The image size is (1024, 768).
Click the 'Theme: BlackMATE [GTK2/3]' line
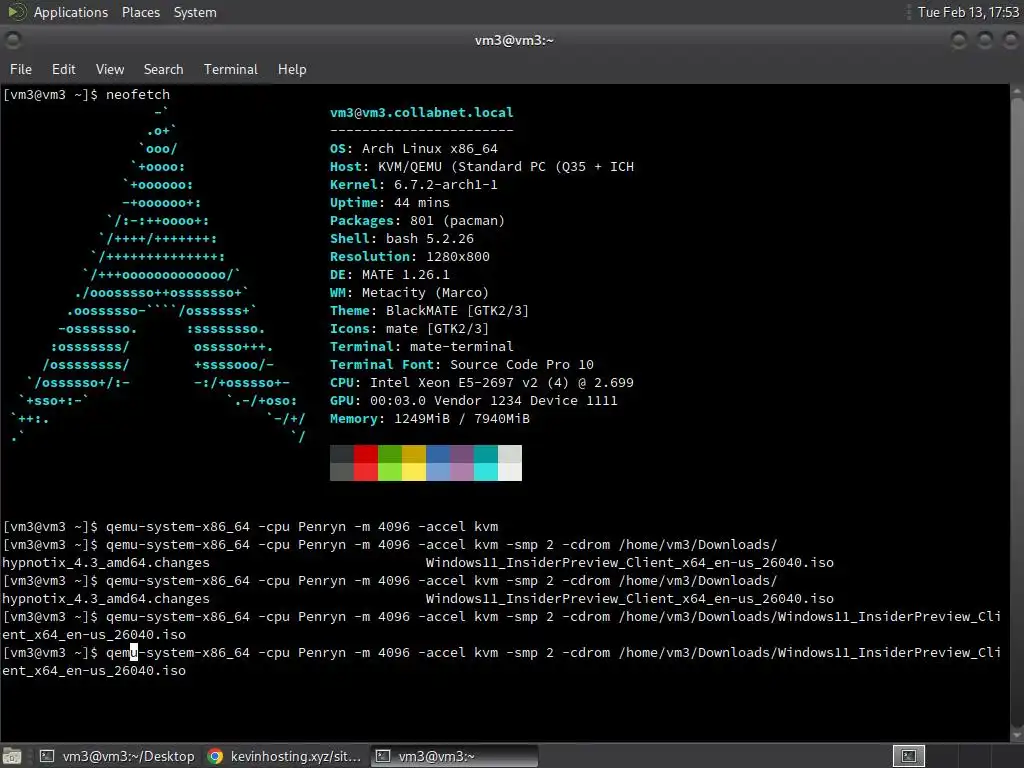click(429, 311)
